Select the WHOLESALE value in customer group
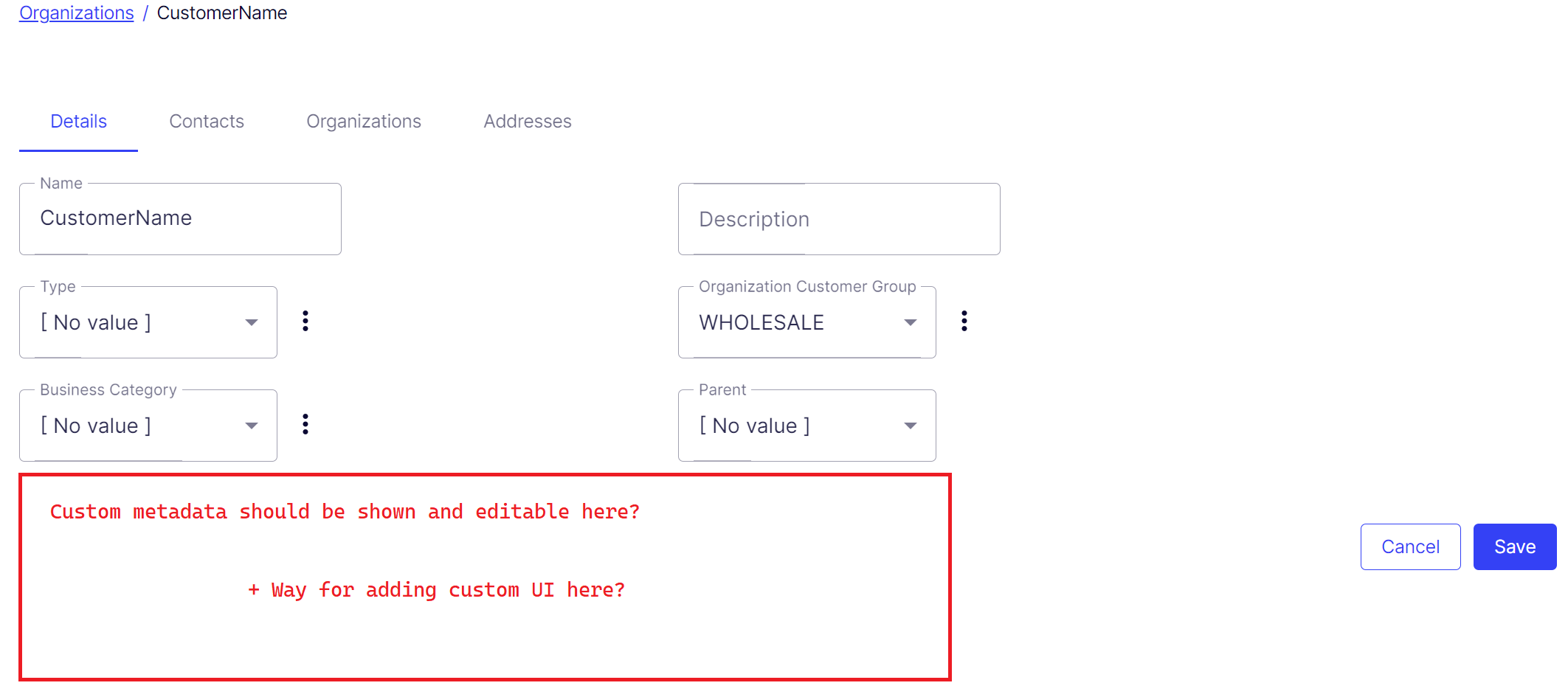 (x=761, y=322)
